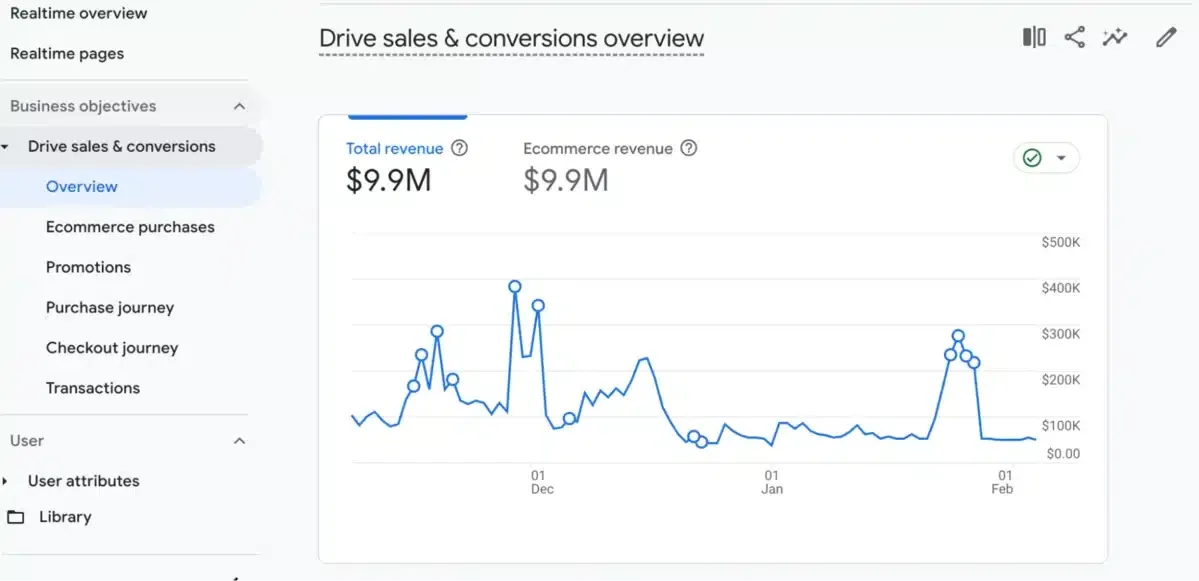Open the Ecommerce purchases report
1199x581 pixels.
(x=130, y=227)
